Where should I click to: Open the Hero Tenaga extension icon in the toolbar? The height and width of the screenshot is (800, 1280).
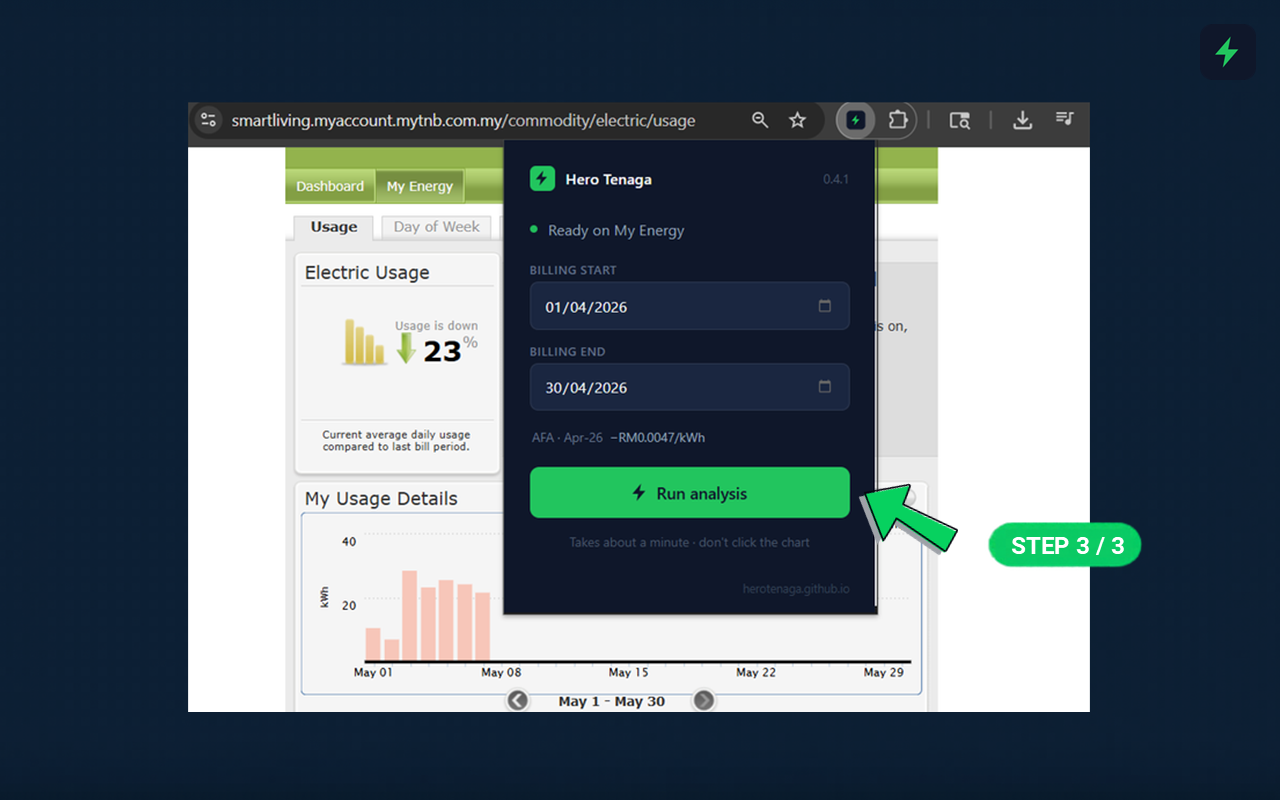point(855,120)
